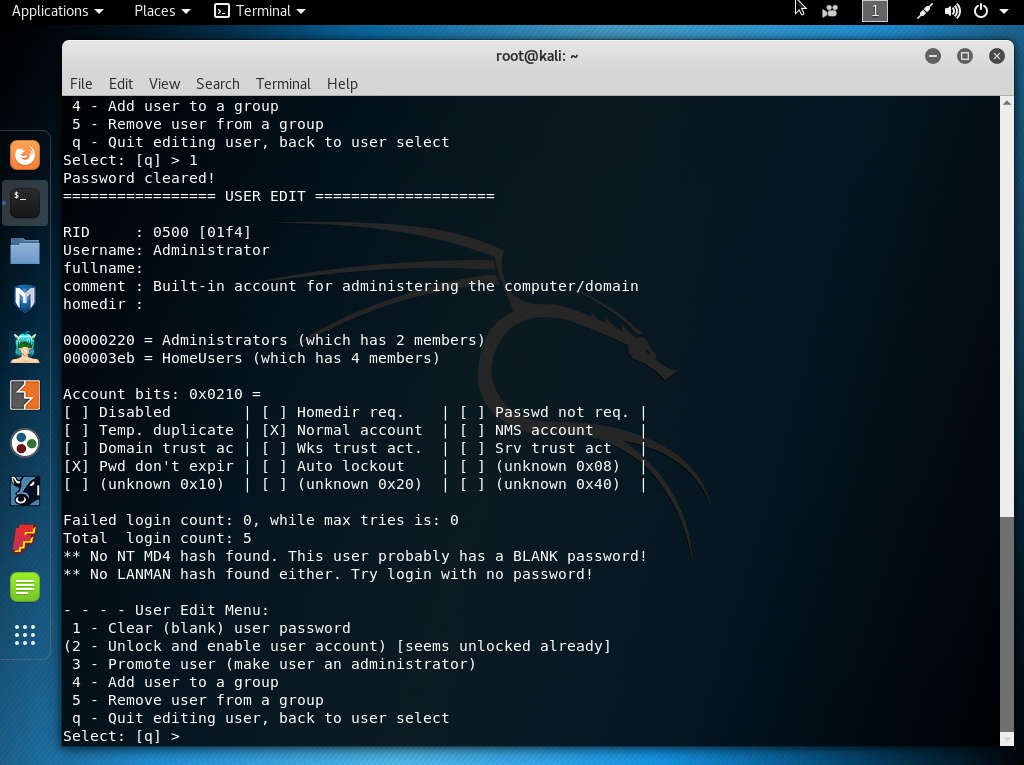Launch Firefox from the dock

click(x=25, y=155)
